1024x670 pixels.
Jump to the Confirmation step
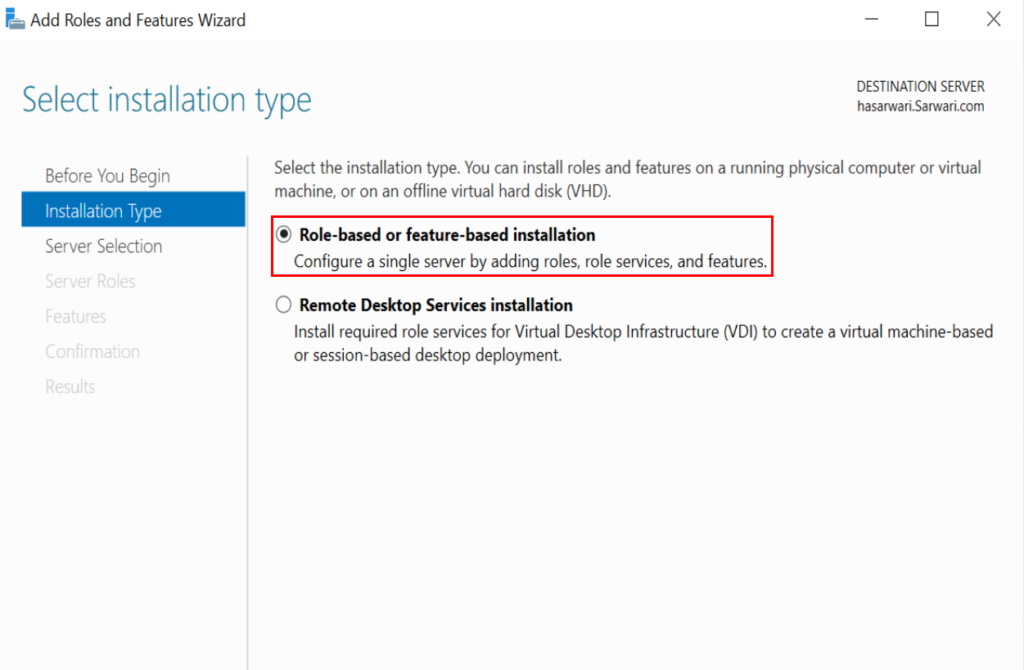pos(92,351)
